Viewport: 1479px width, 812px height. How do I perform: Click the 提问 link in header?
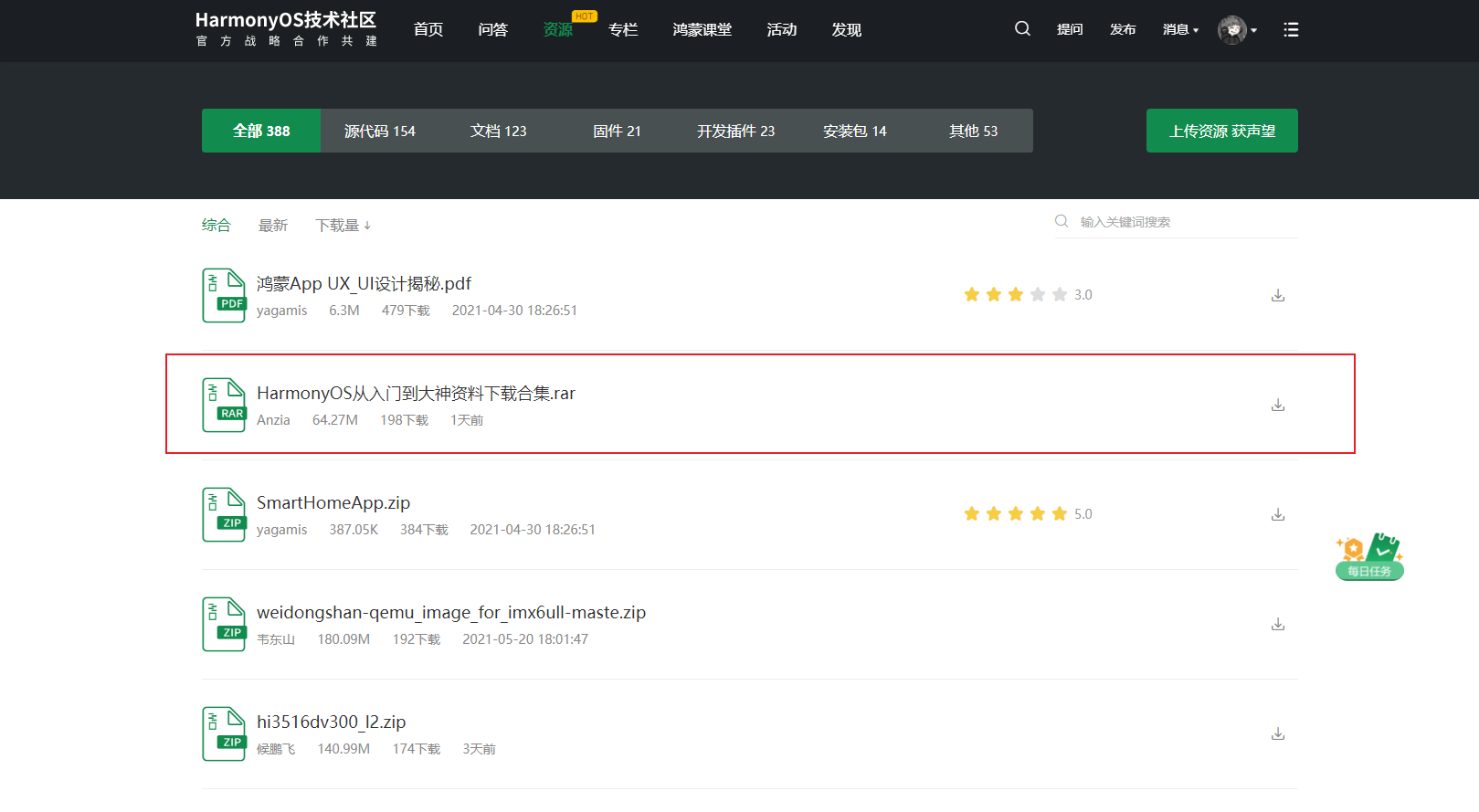pyautogui.click(x=1070, y=29)
